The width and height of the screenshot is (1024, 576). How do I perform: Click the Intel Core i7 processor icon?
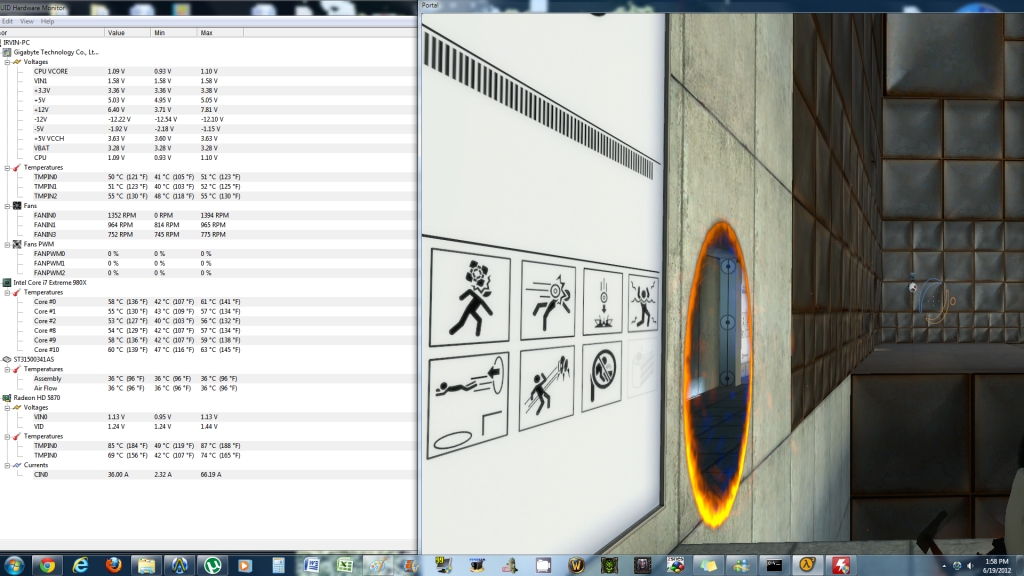click(x=7, y=283)
